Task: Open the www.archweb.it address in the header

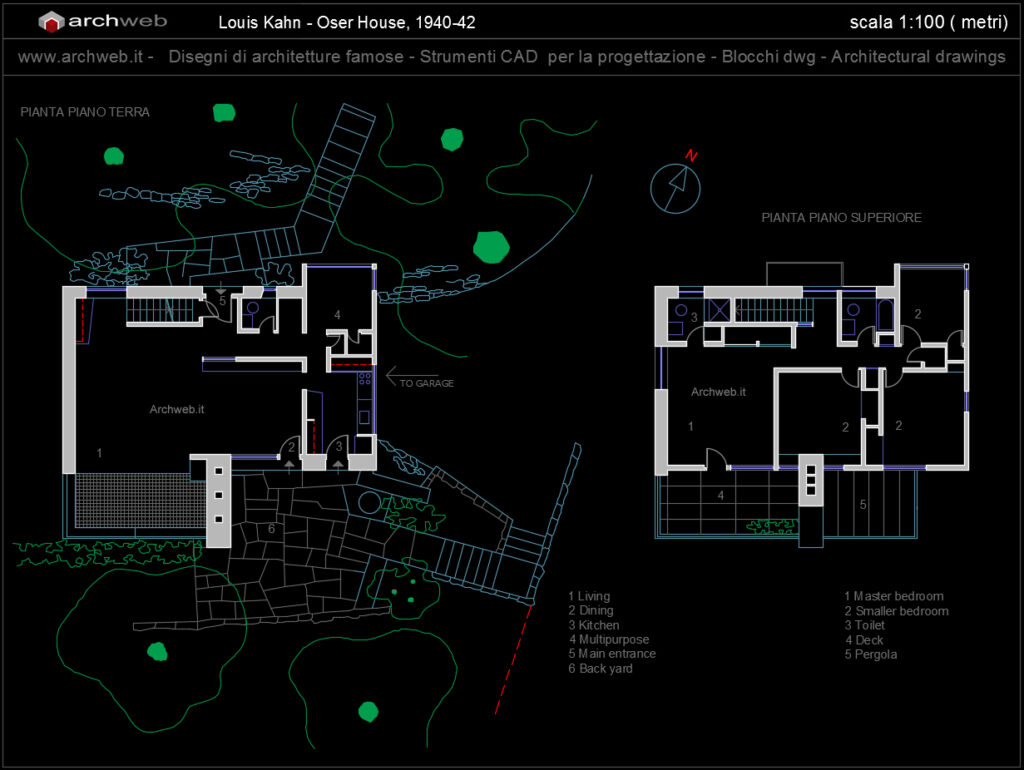Action: (x=80, y=57)
